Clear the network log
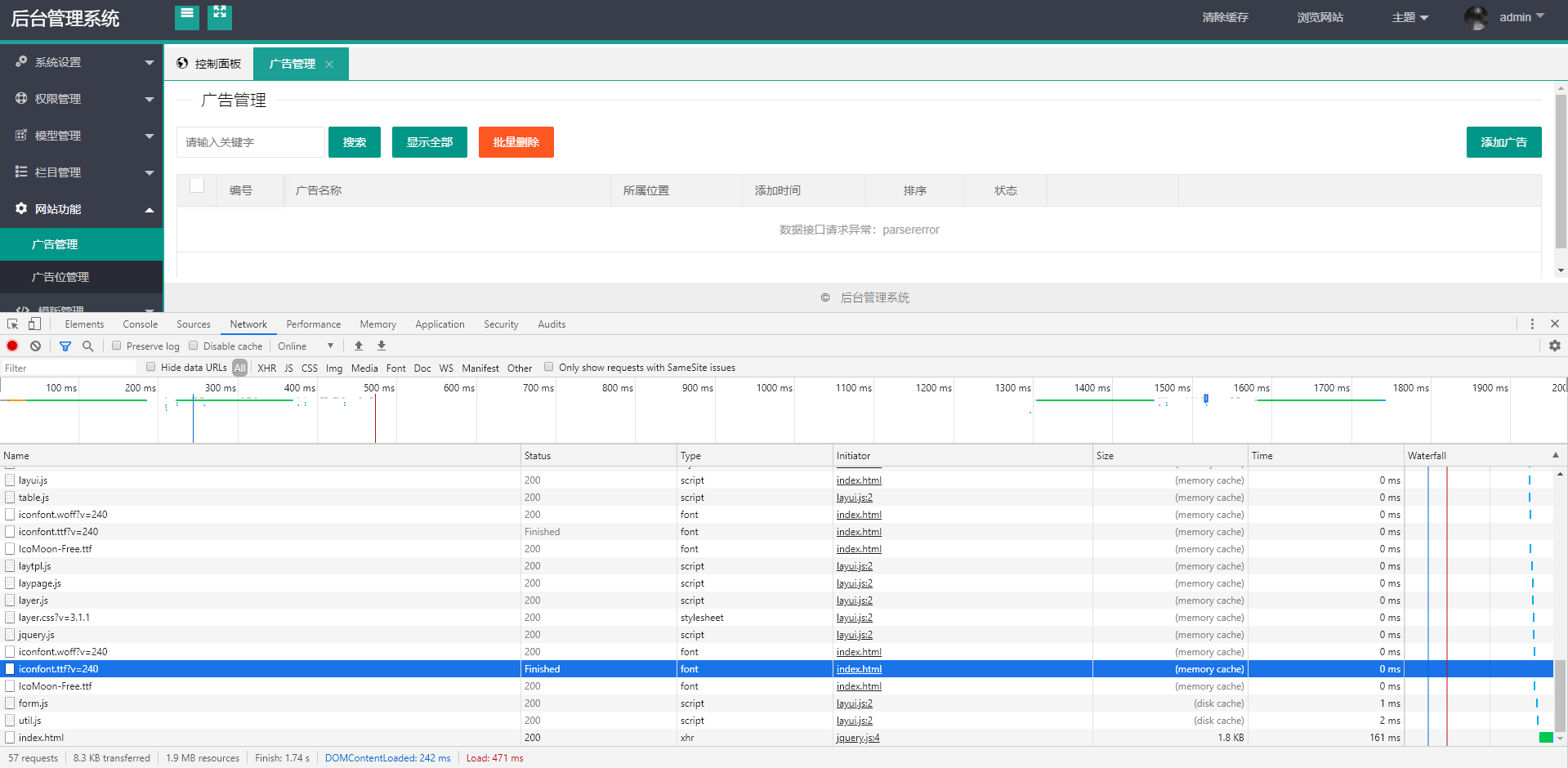 click(35, 346)
